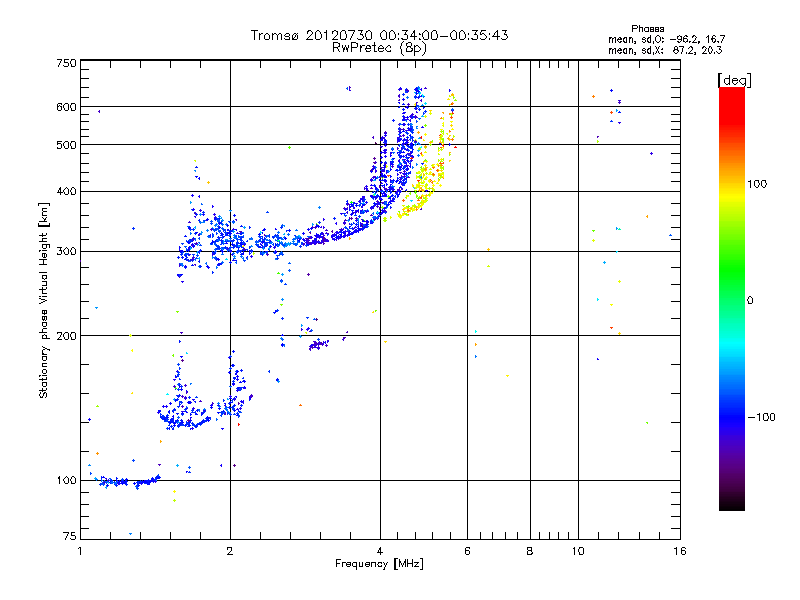Click the "RwPretec (8p)" subtitle
800x600 pixels.
pyautogui.click(x=379, y=48)
